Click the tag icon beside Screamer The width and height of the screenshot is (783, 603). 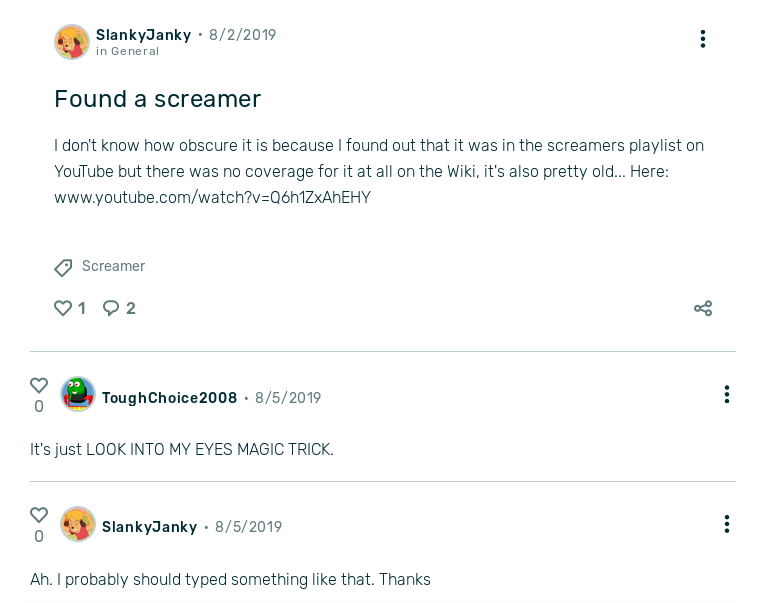coord(63,268)
